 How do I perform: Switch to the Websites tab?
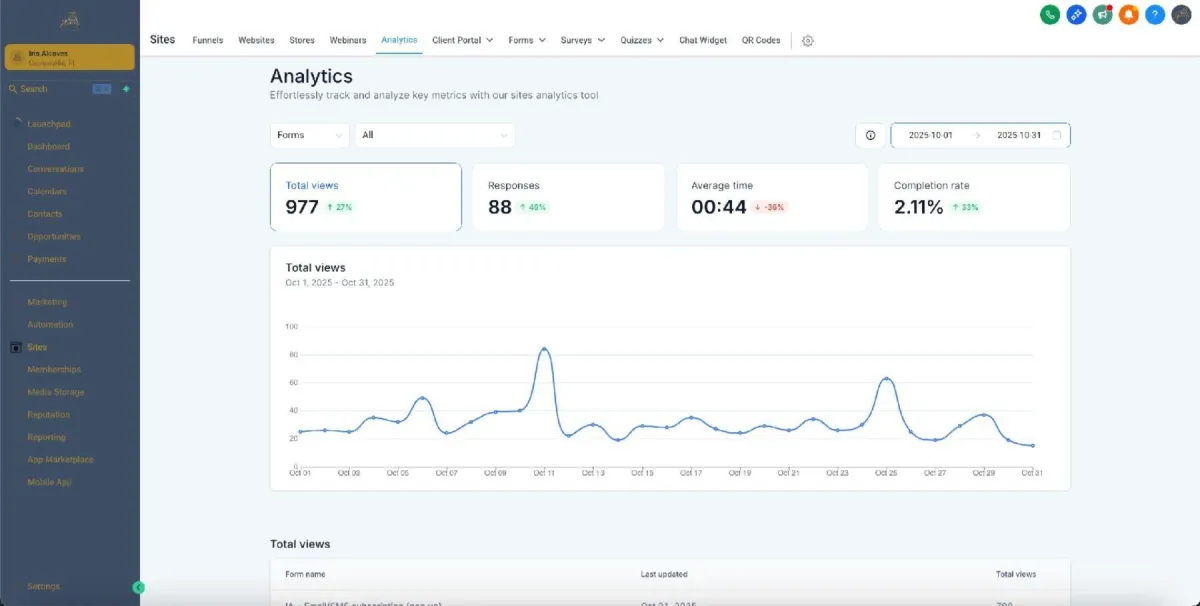(256, 40)
